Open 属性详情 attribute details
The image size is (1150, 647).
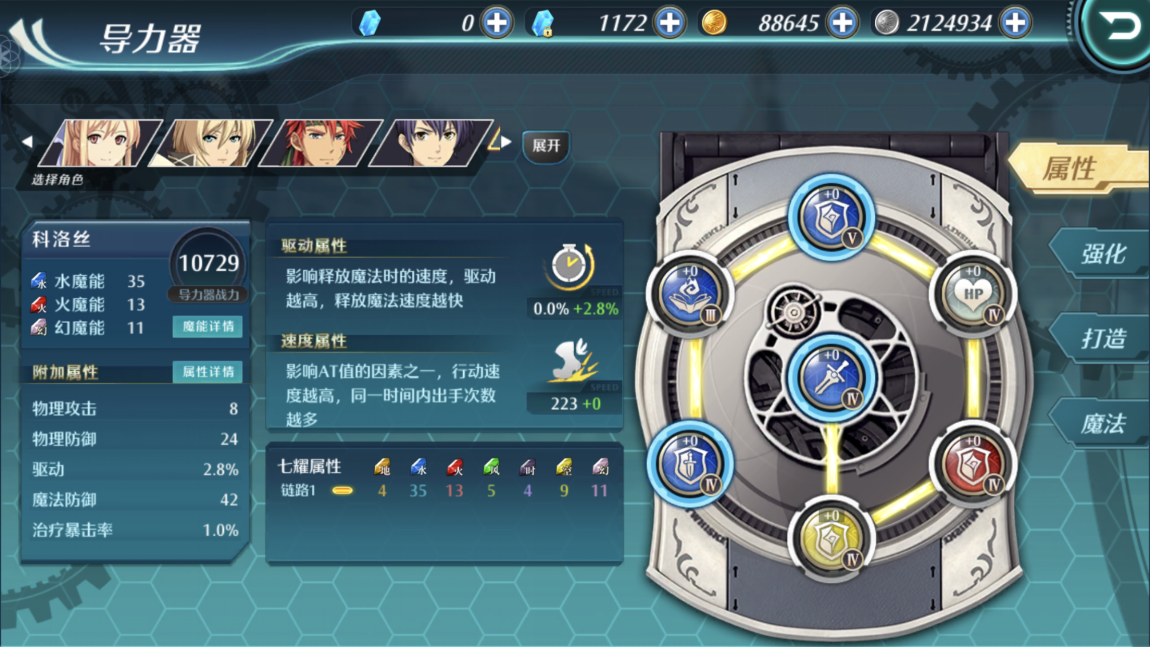(208, 372)
